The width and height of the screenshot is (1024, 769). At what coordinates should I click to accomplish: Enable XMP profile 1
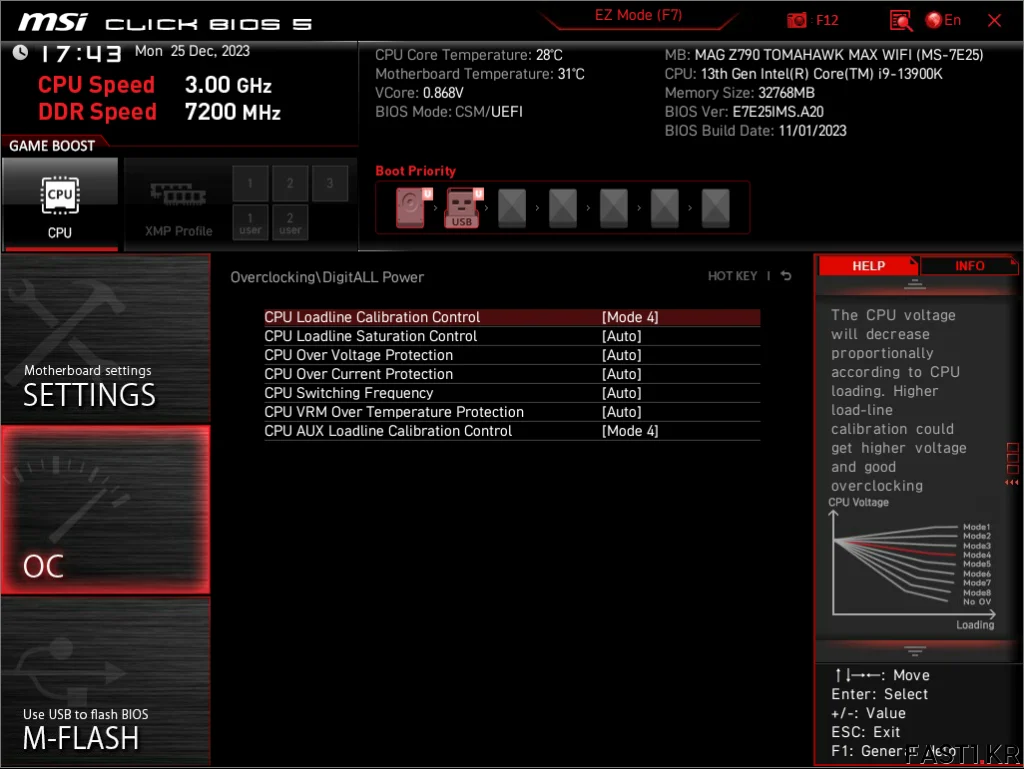250,183
